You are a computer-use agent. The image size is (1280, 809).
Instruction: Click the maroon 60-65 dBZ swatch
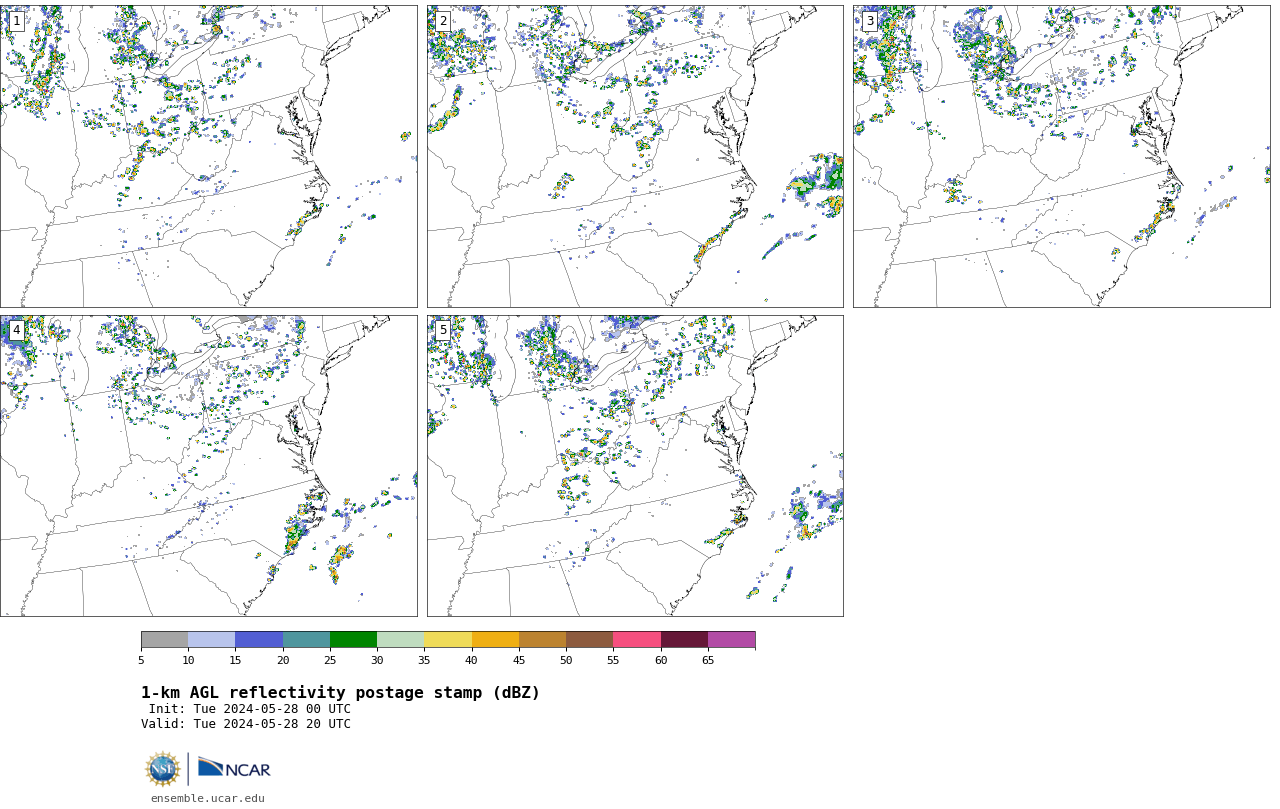(684, 640)
